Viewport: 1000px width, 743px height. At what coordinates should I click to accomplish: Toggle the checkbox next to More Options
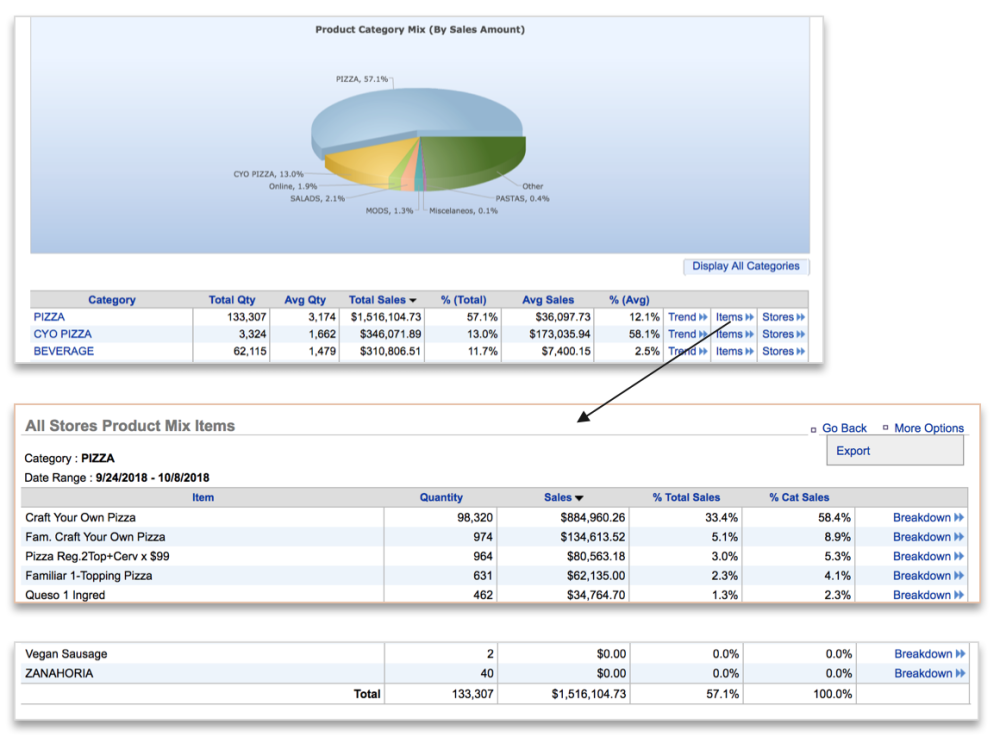click(886, 428)
